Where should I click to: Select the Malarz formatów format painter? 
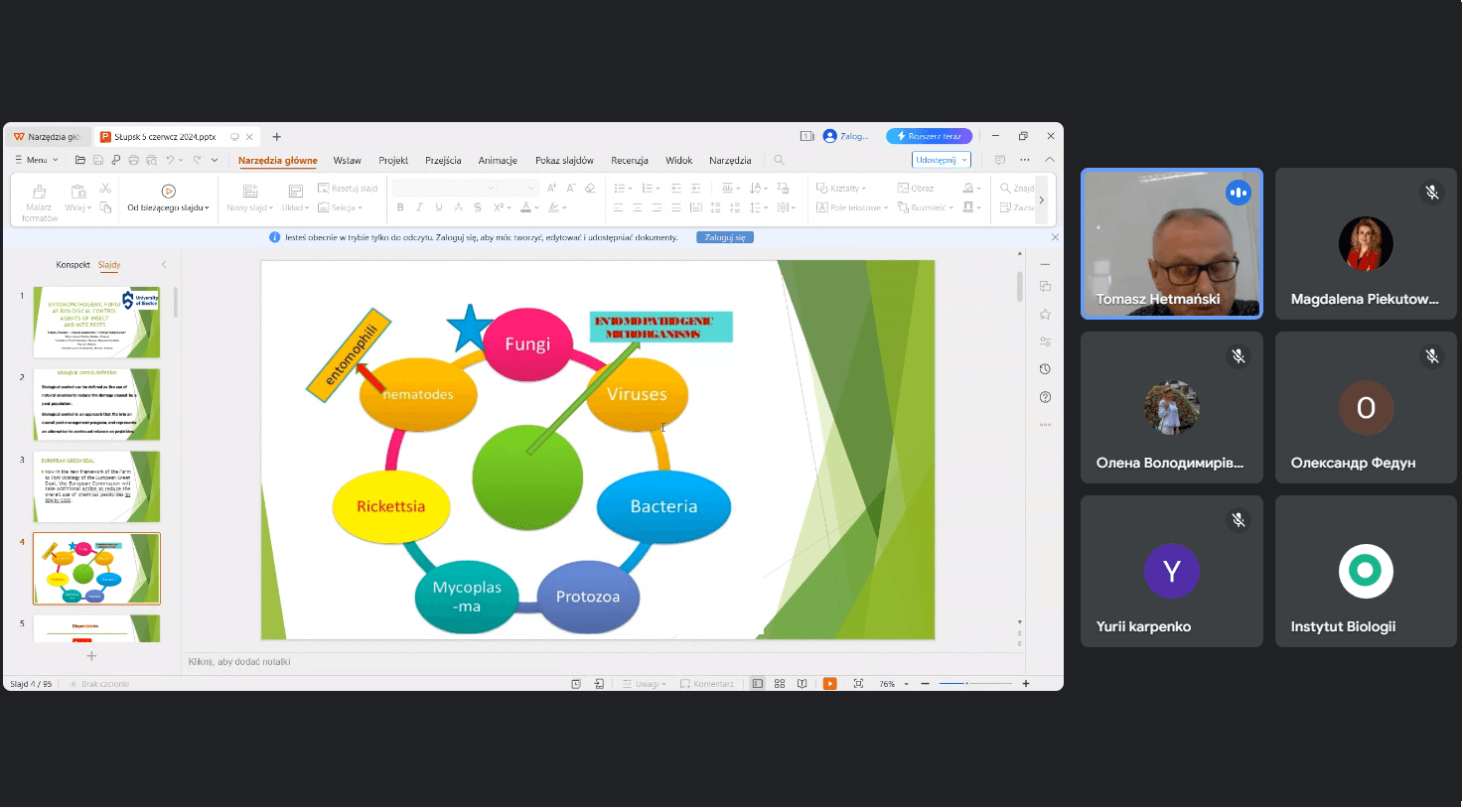tap(39, 202)
